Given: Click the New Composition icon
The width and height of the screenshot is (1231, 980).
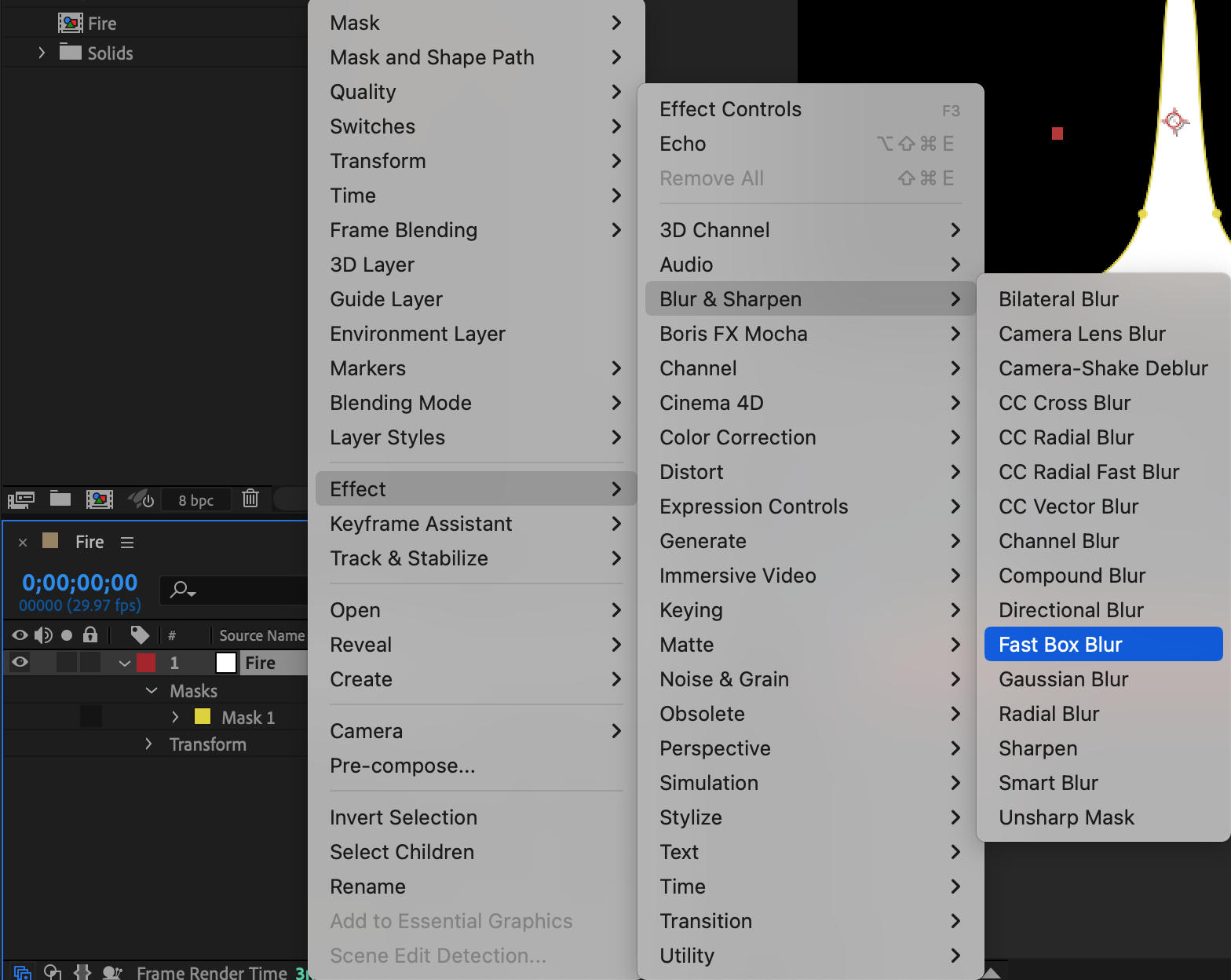Looking at the screenshot, I should click(x=100, y=499).
